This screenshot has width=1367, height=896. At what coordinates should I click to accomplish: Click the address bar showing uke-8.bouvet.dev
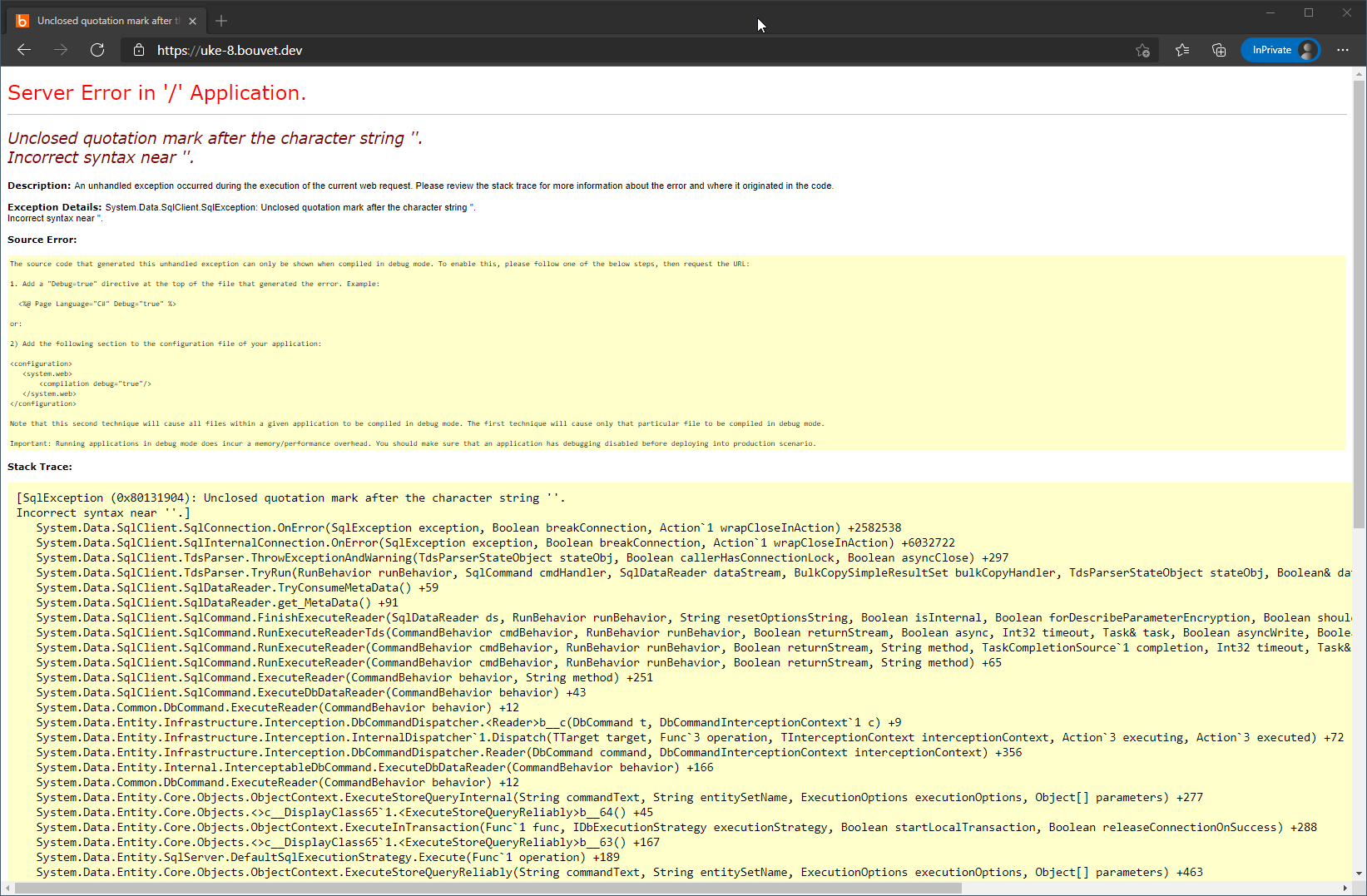(582, 50)
